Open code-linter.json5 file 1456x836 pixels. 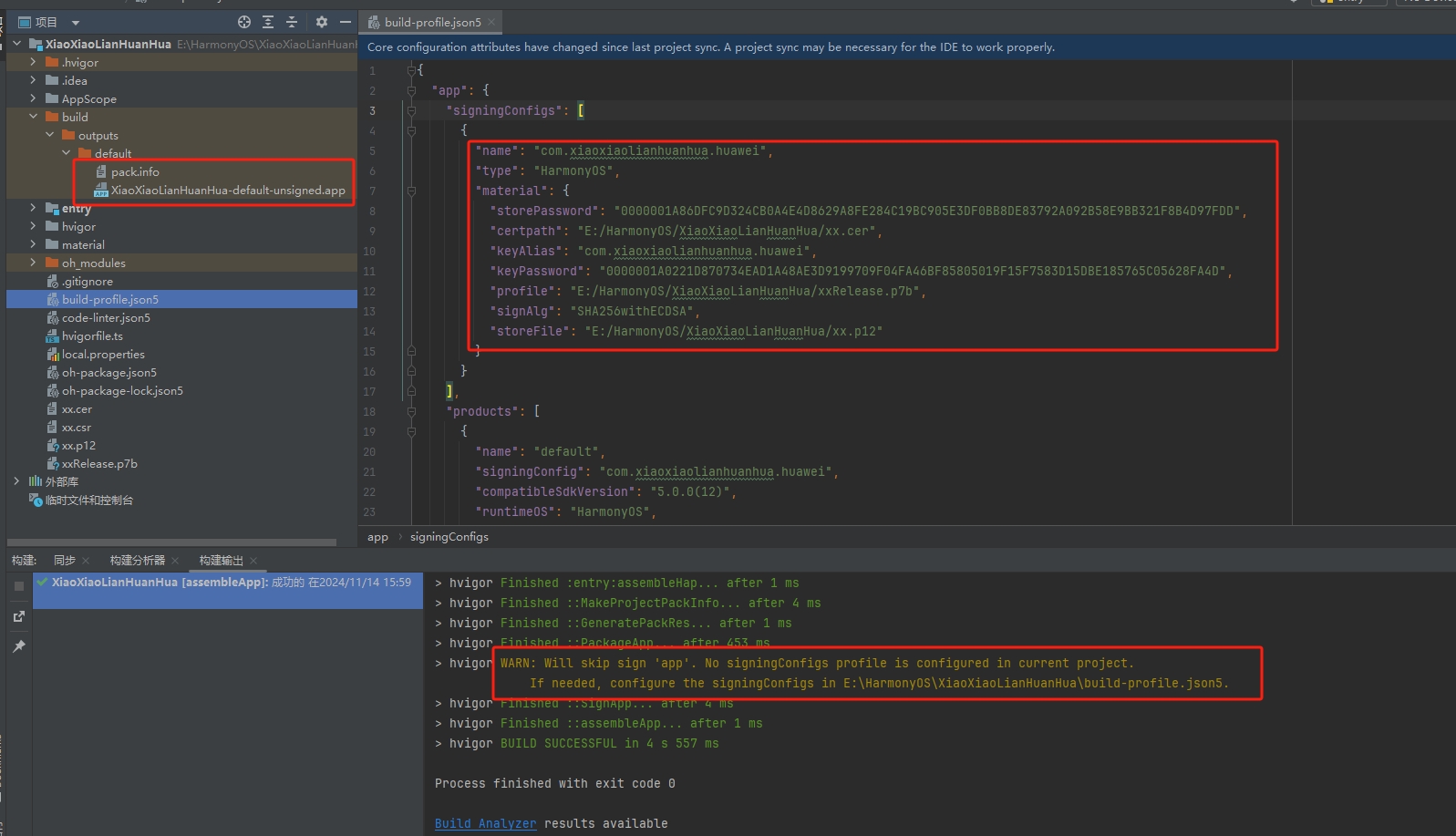[x=106, y=317]
